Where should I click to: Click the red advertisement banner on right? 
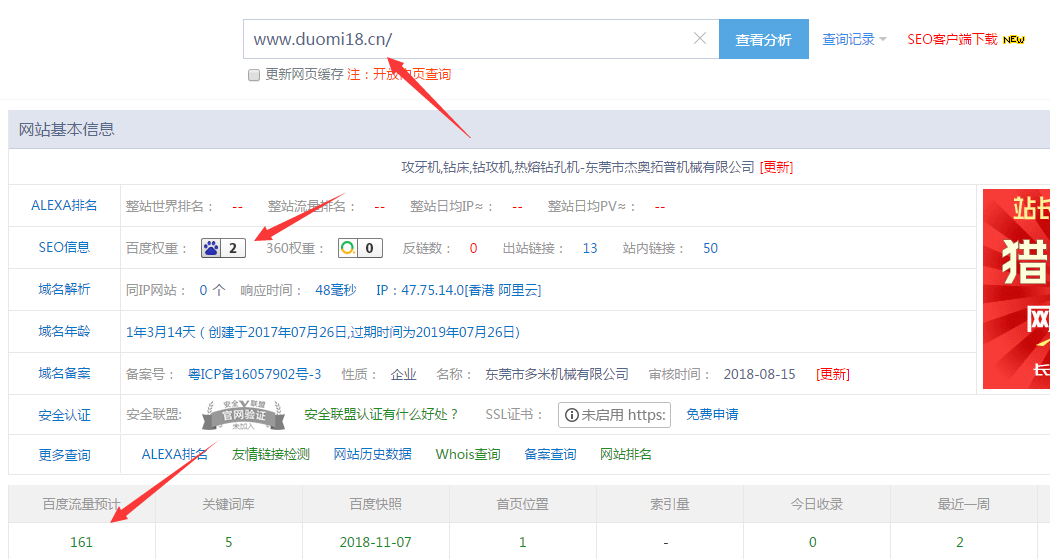(1015, 288)
